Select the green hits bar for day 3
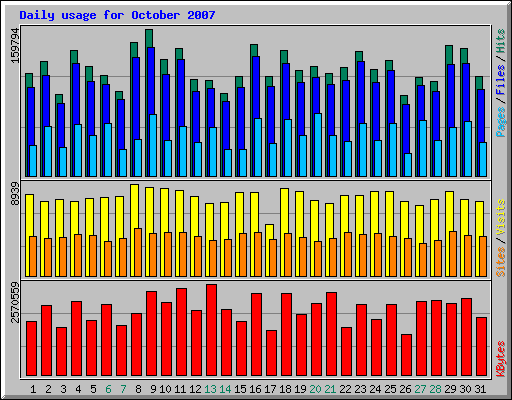 tap(59, 99)
